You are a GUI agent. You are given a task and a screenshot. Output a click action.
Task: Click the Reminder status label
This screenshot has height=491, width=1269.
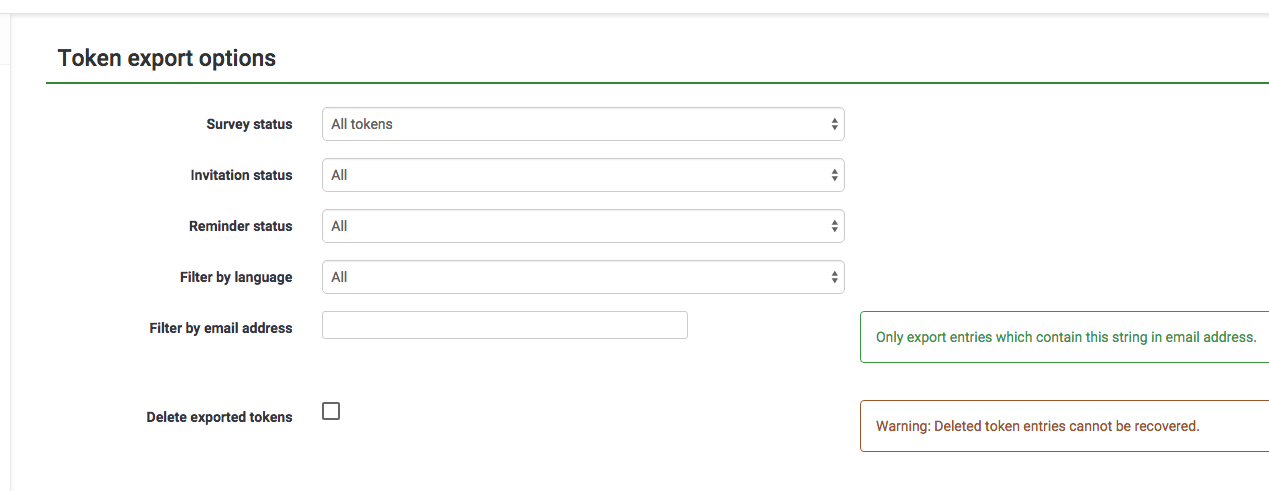240,226
